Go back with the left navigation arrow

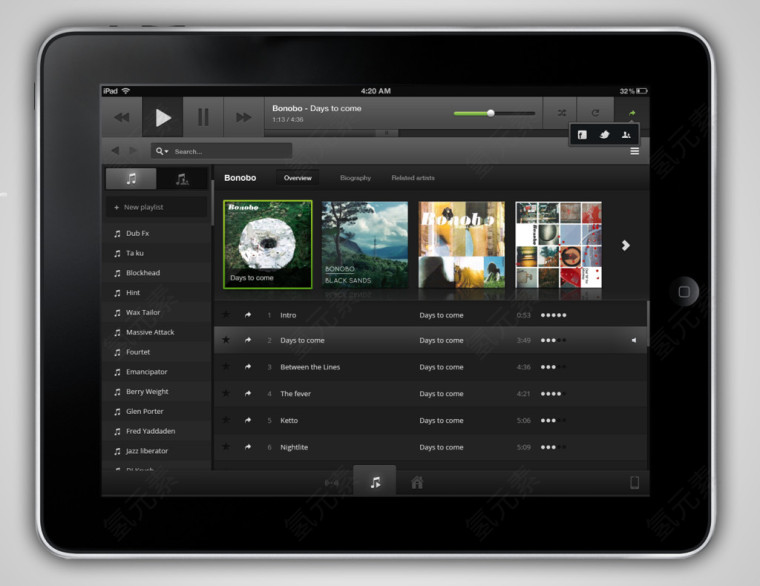[x=115, y=151]
